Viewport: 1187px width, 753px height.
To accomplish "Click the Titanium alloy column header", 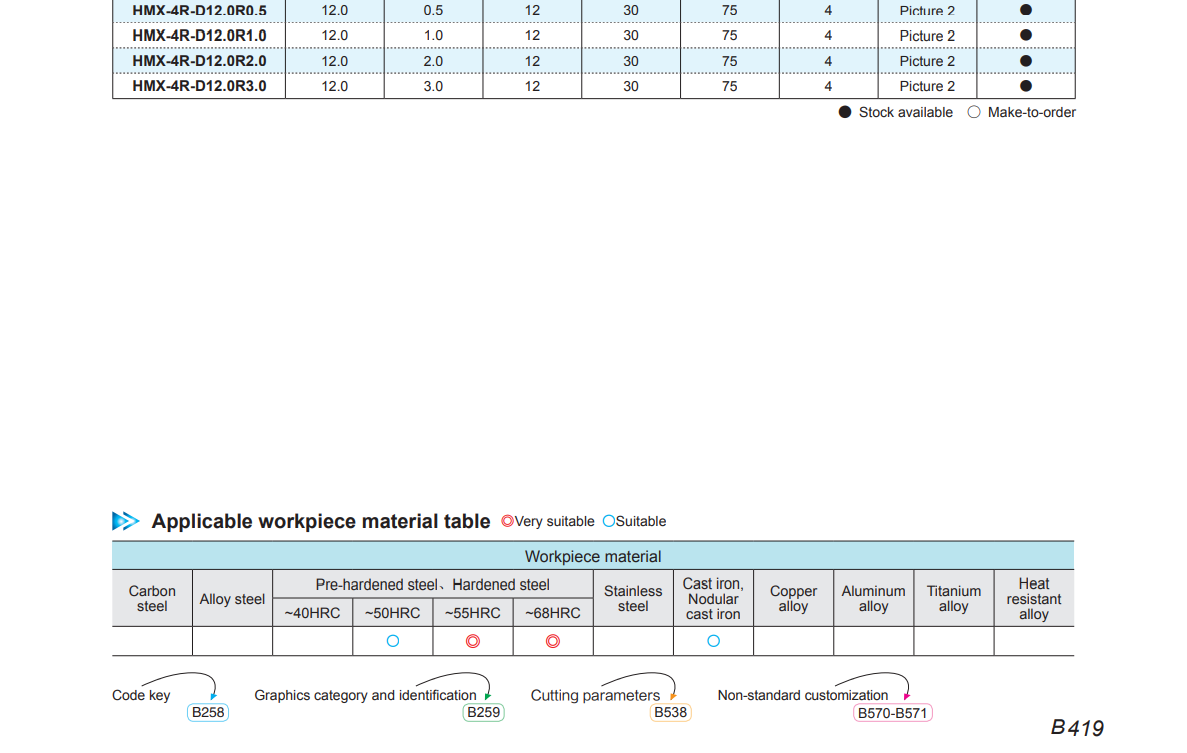I will pyautogui.click(x=953, y=598).
